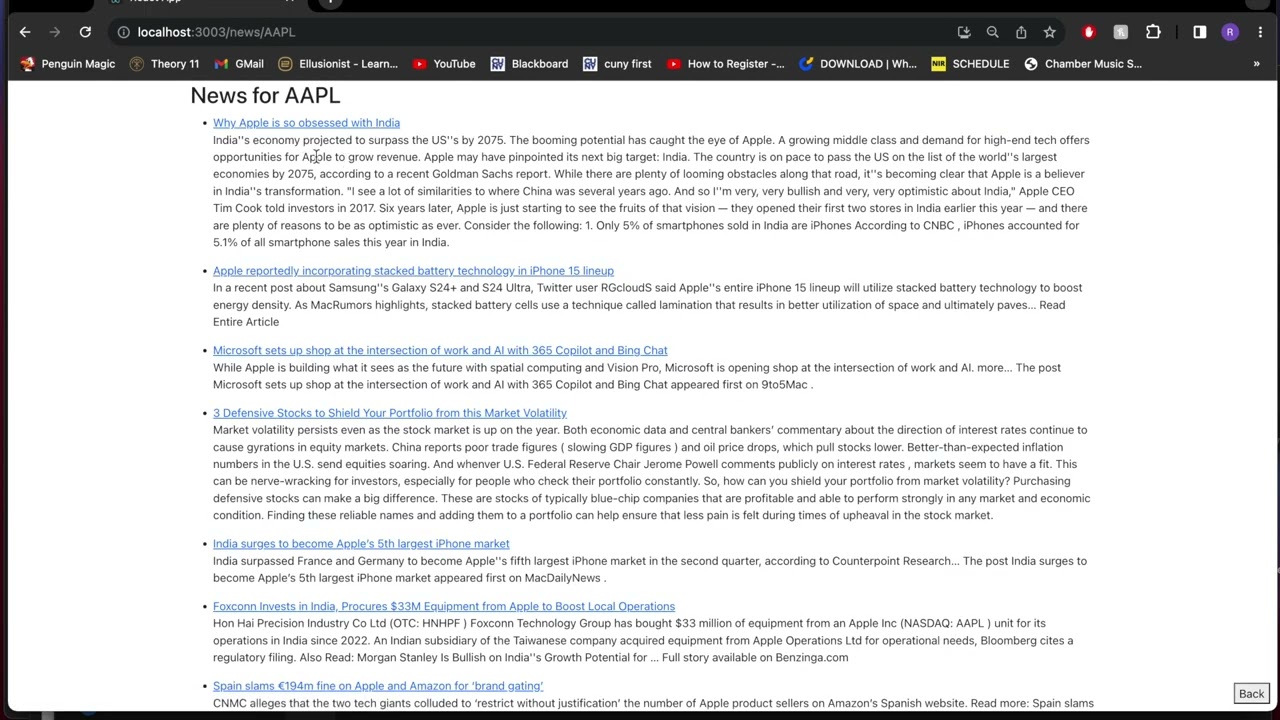
Task: Open 'Why Apple is so obsessed with India' article
Action: coord(306,123)
